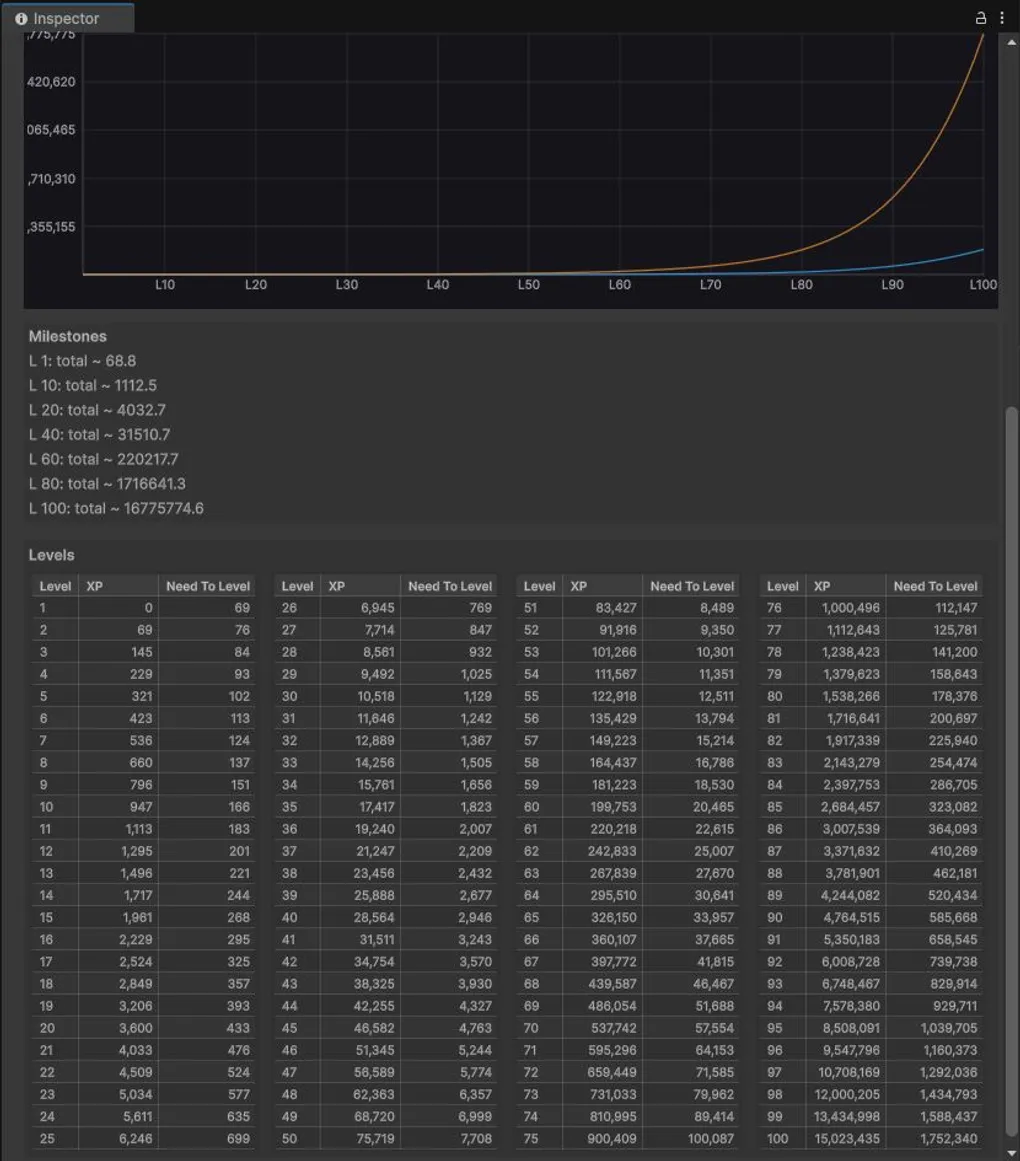The width and height of the screenshot is (1020, 1161).
Task: Click the Levels section heading
Action: click(x=51, y=555)
